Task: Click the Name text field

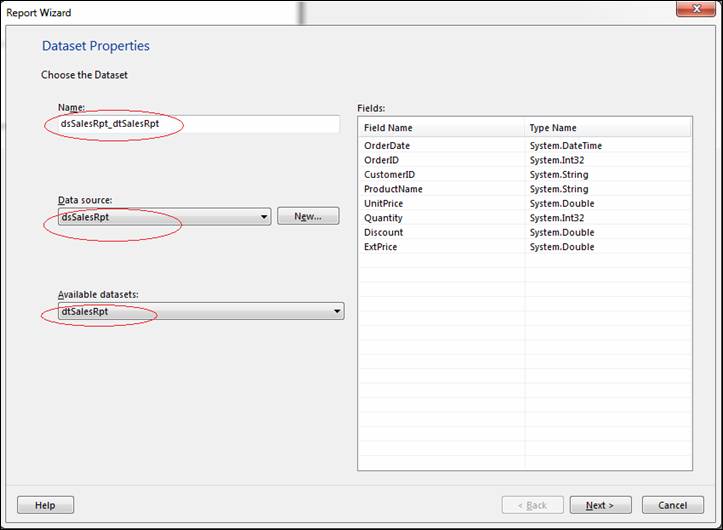Action: [199, 124]
